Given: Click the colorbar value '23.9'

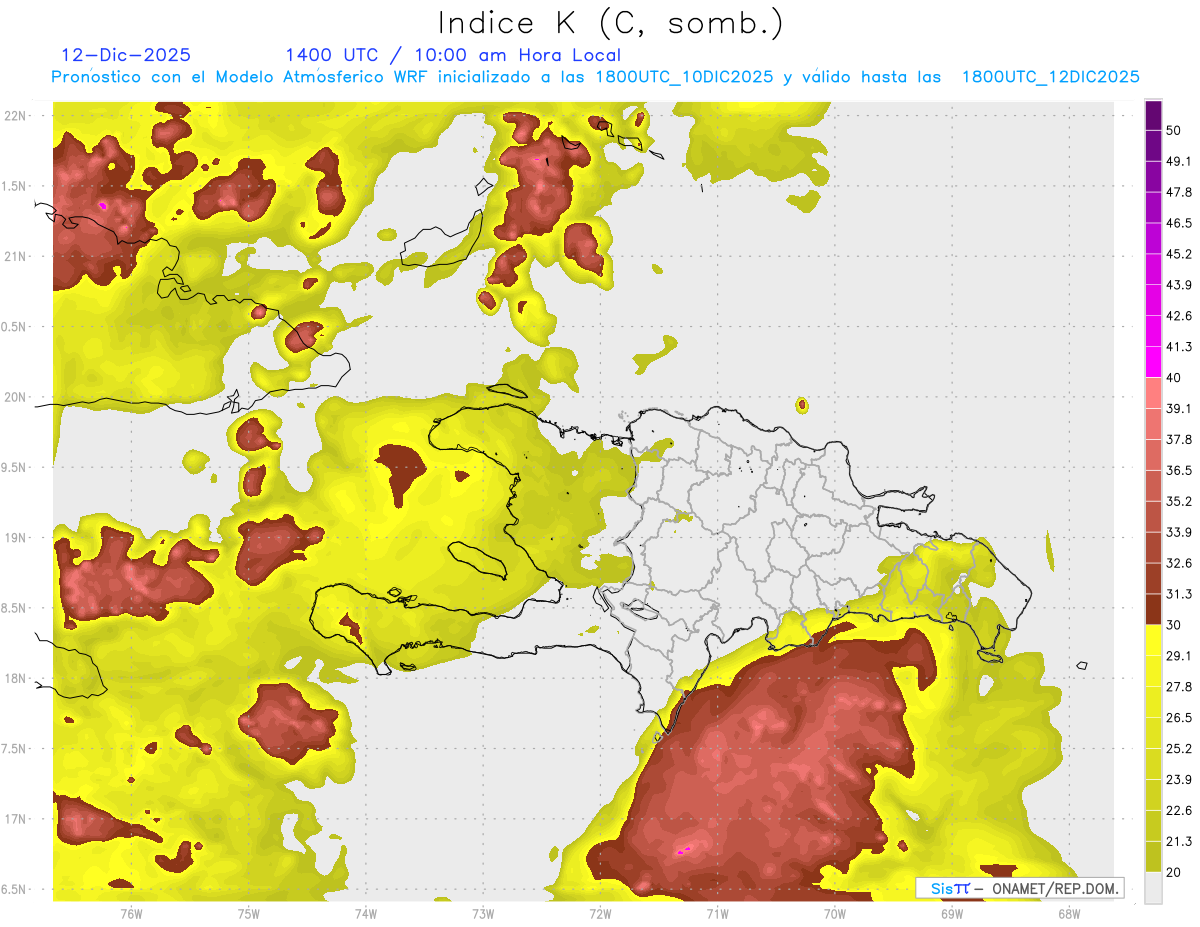Looking at the screenshot, I should [1179, 779].
